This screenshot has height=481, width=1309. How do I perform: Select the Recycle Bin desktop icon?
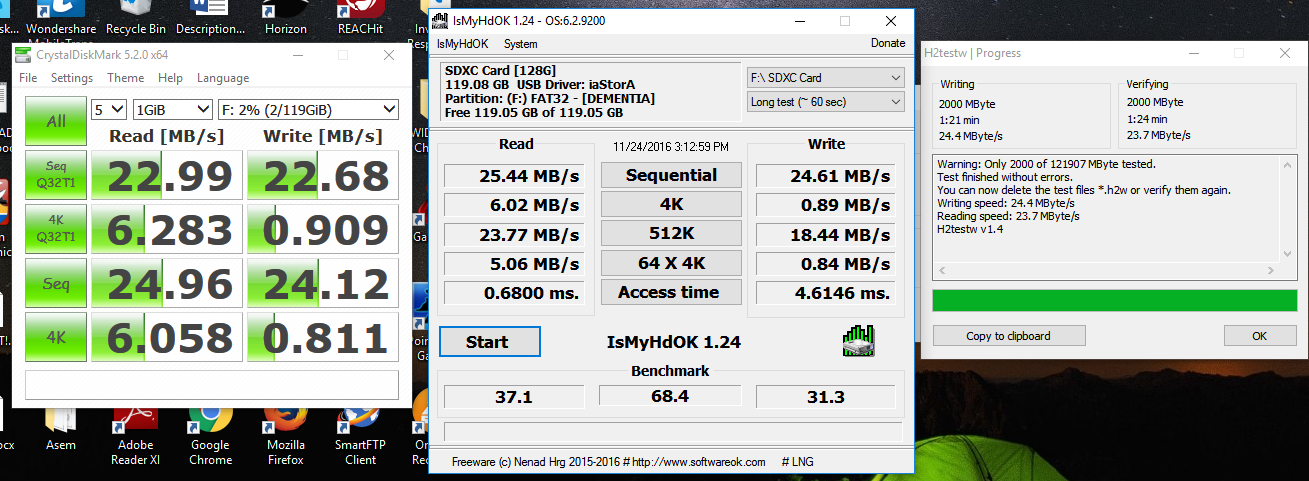[x=135, y=19]
